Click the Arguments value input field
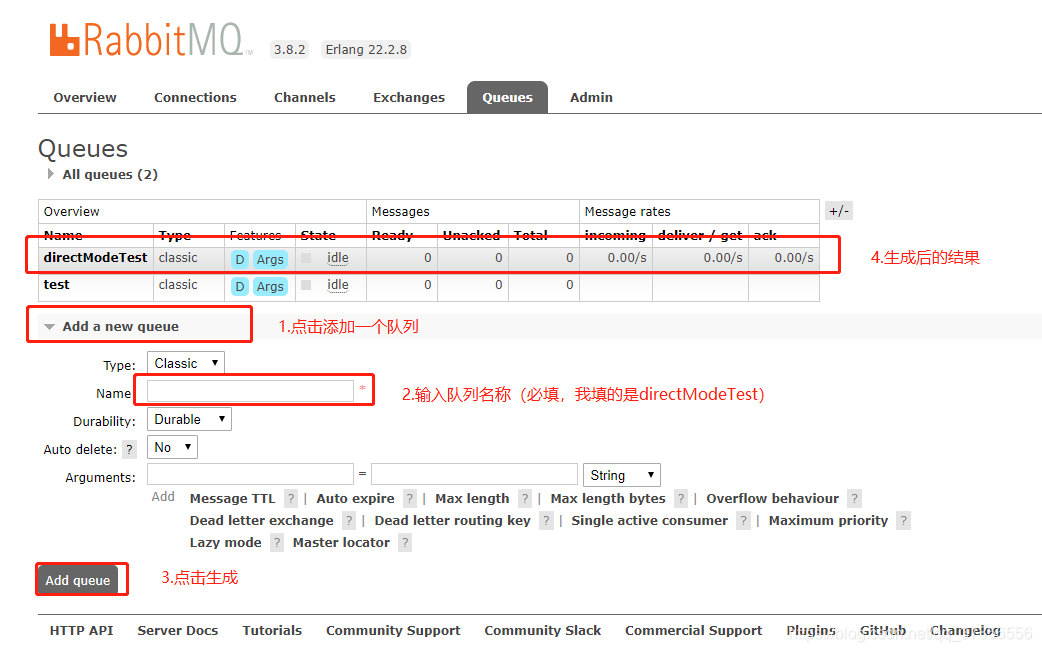1042x652 pixels. click(474, 475)
